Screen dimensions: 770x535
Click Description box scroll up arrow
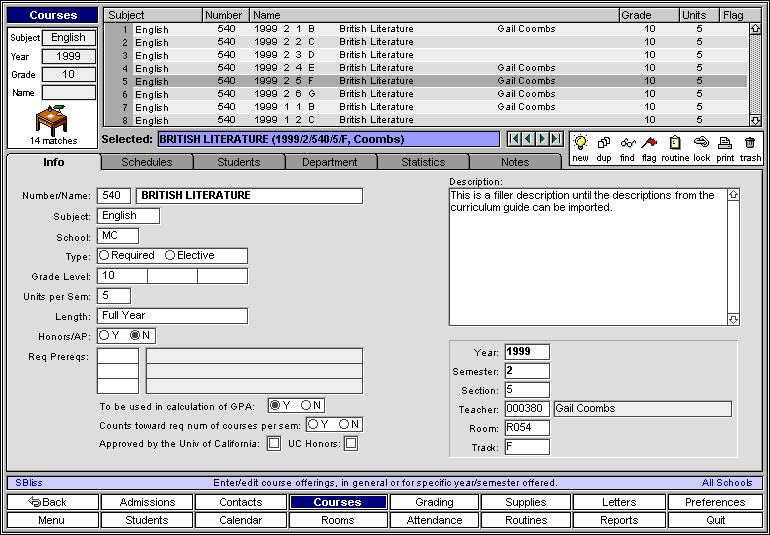click(x=733, y=195)
